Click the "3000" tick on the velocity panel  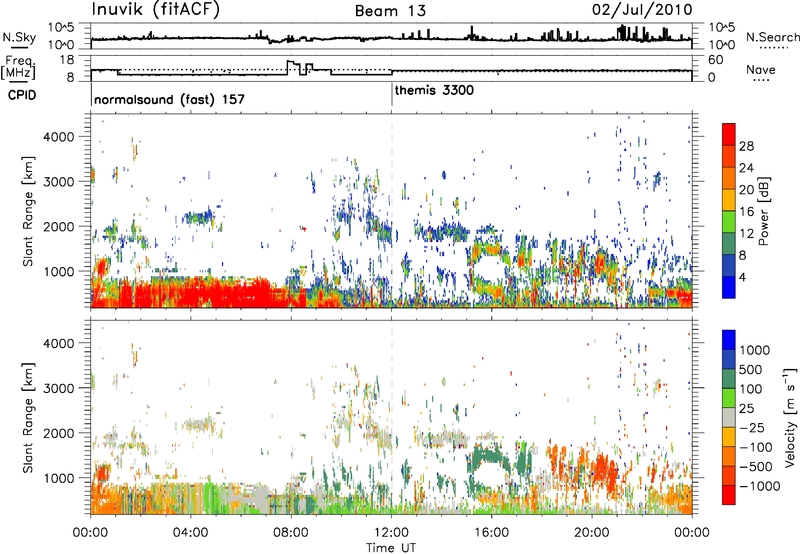[x=58, y=388]
